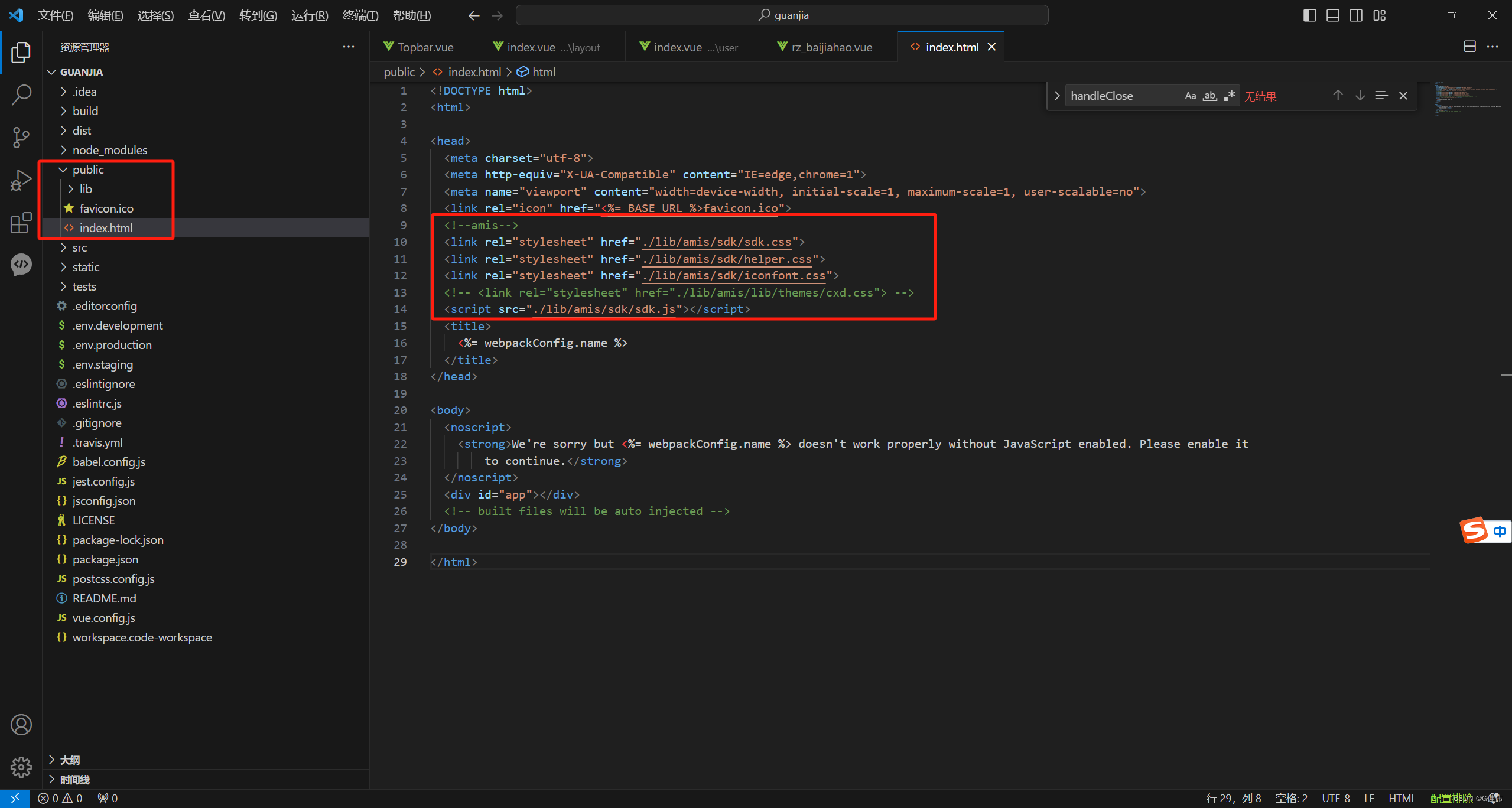Toggle Match Case in find widget

pos(1190,96)
